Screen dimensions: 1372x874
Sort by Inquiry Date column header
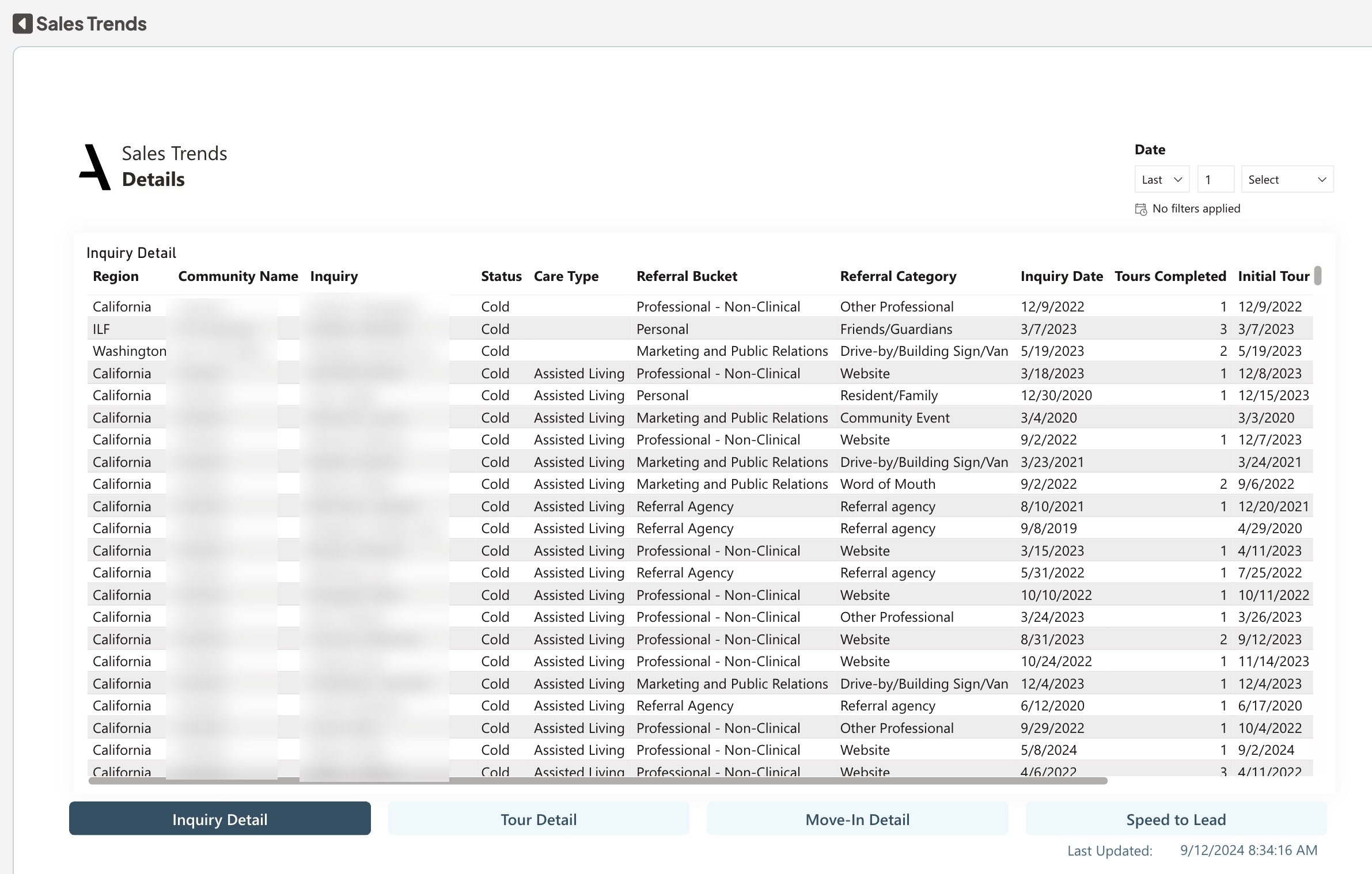(1061, 276)
